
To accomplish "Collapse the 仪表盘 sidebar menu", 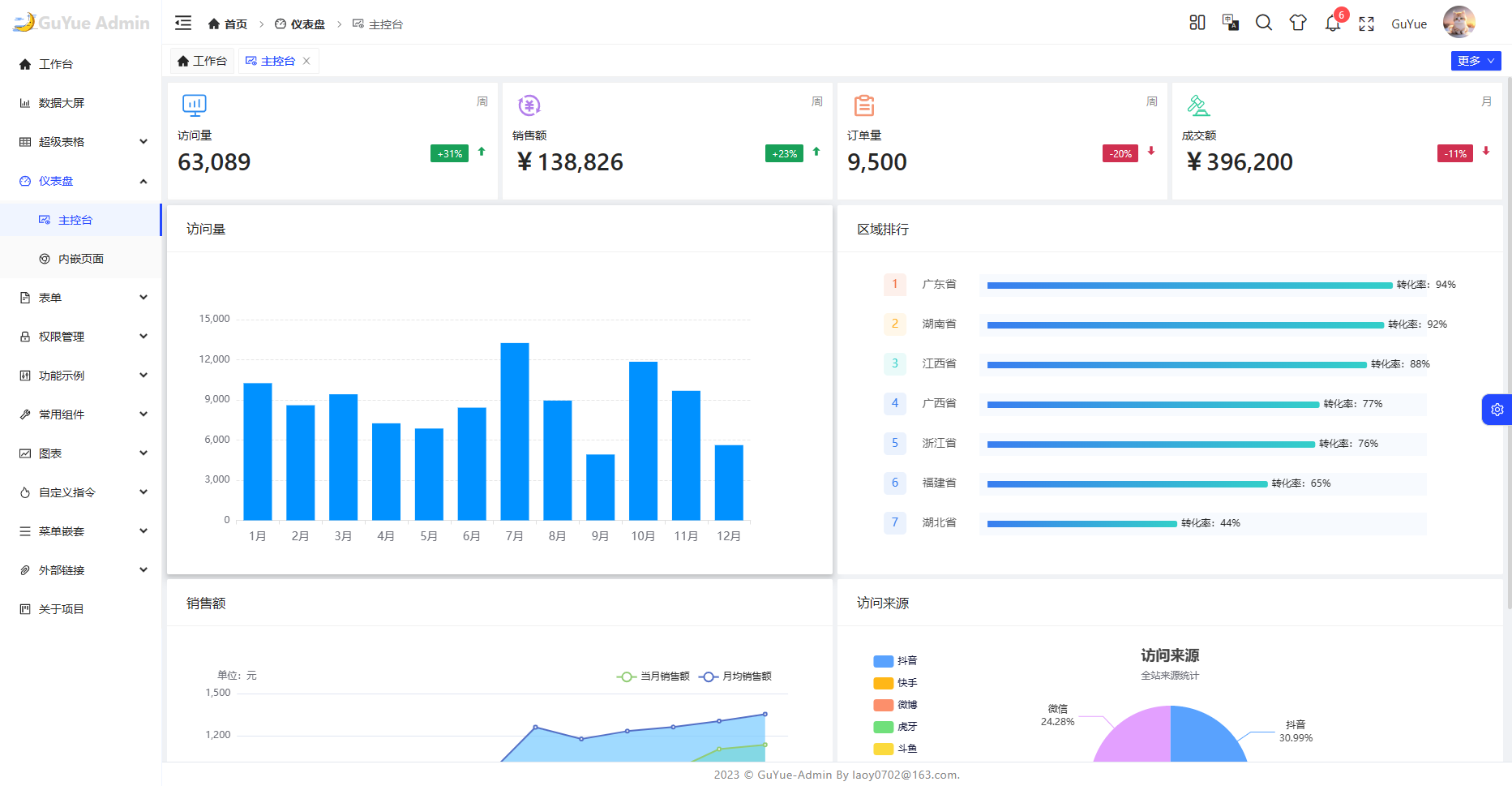I will [x=81, y=181].
